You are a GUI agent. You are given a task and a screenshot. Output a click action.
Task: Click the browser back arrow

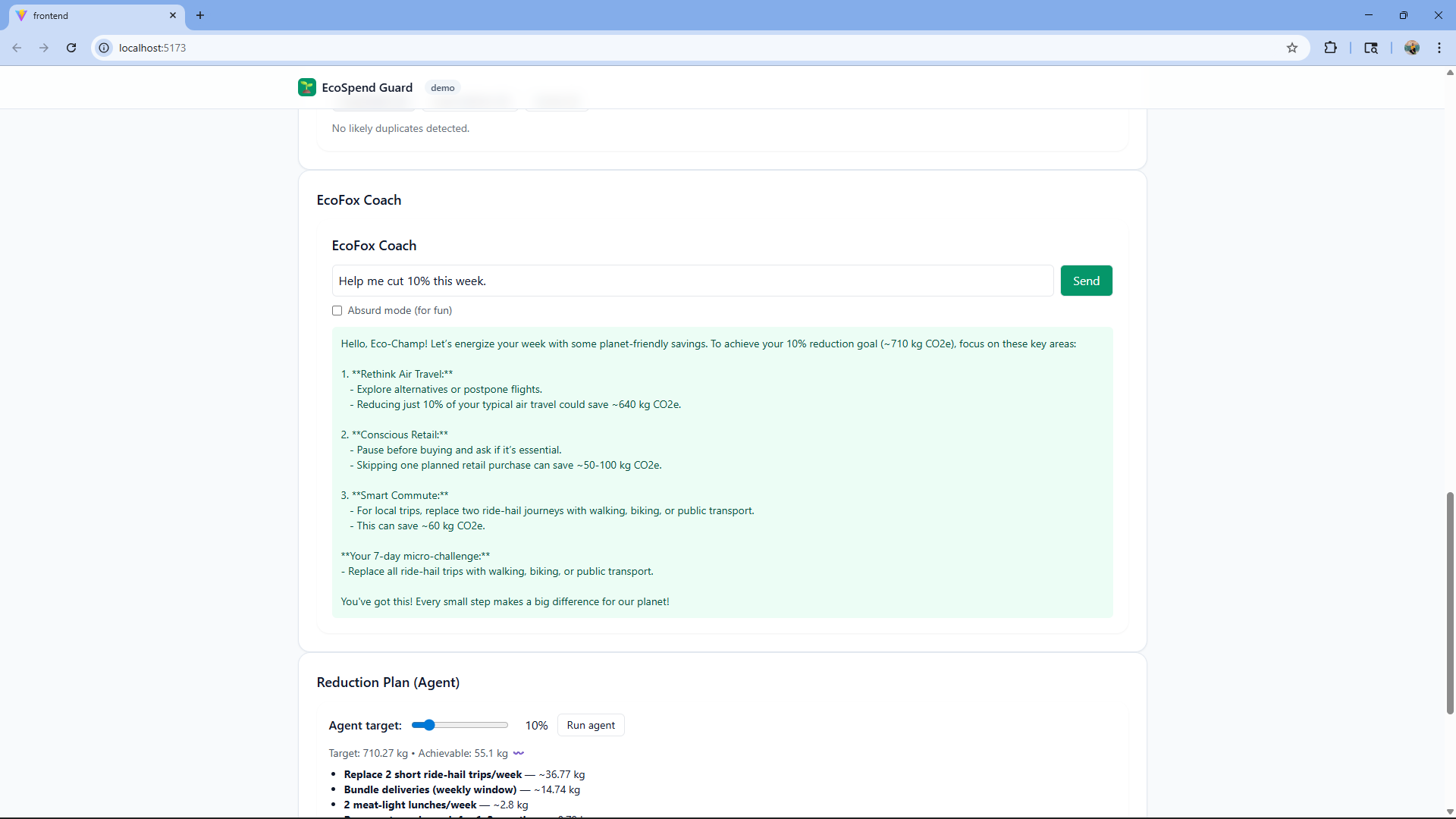[17, 48]
